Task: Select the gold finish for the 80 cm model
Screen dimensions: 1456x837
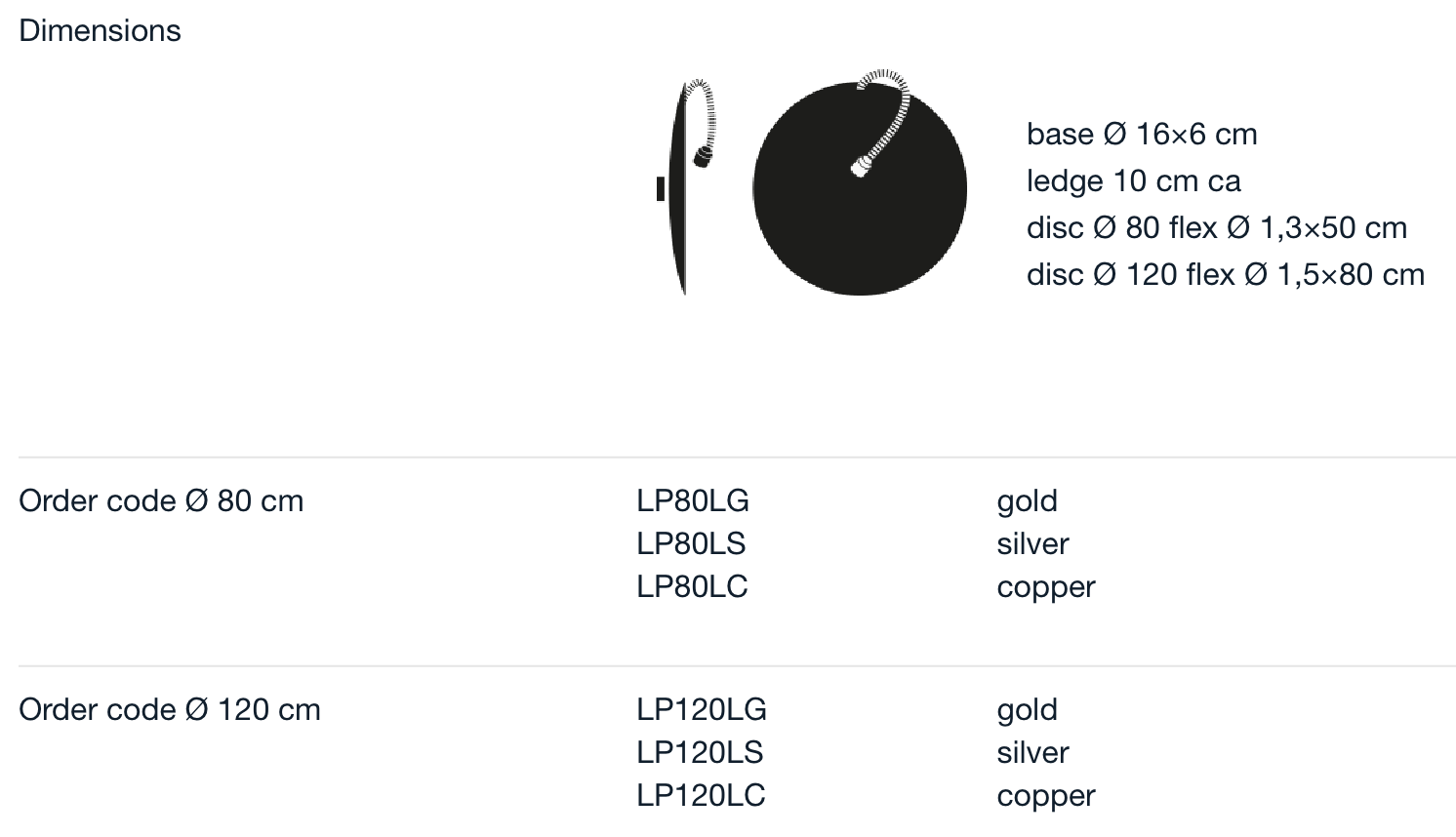Action: tap(1027, 500)
